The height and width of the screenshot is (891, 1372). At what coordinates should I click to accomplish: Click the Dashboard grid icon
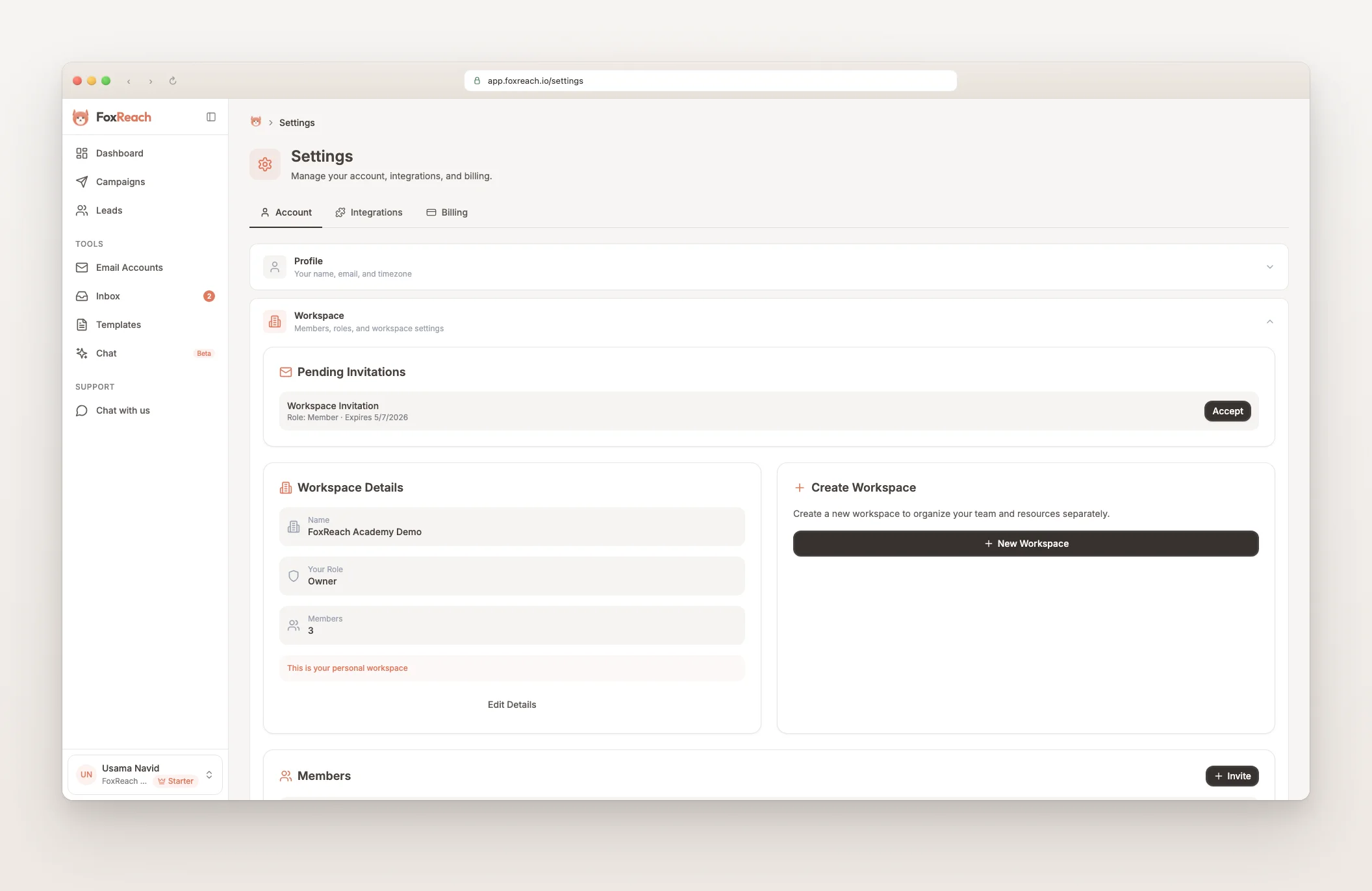coord(82,153)
